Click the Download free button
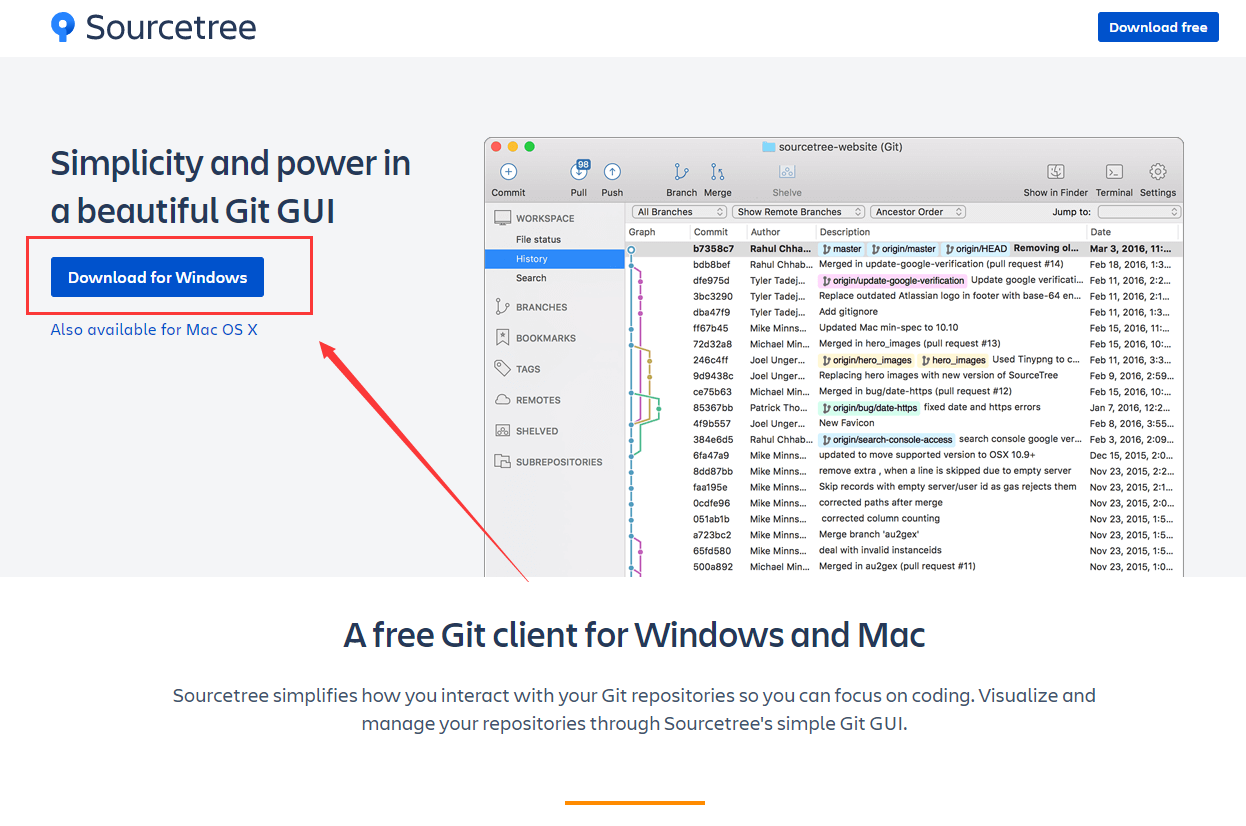Image resolution: width=1246 pixels, height=826 pixels. click(x=1158, y=27)
